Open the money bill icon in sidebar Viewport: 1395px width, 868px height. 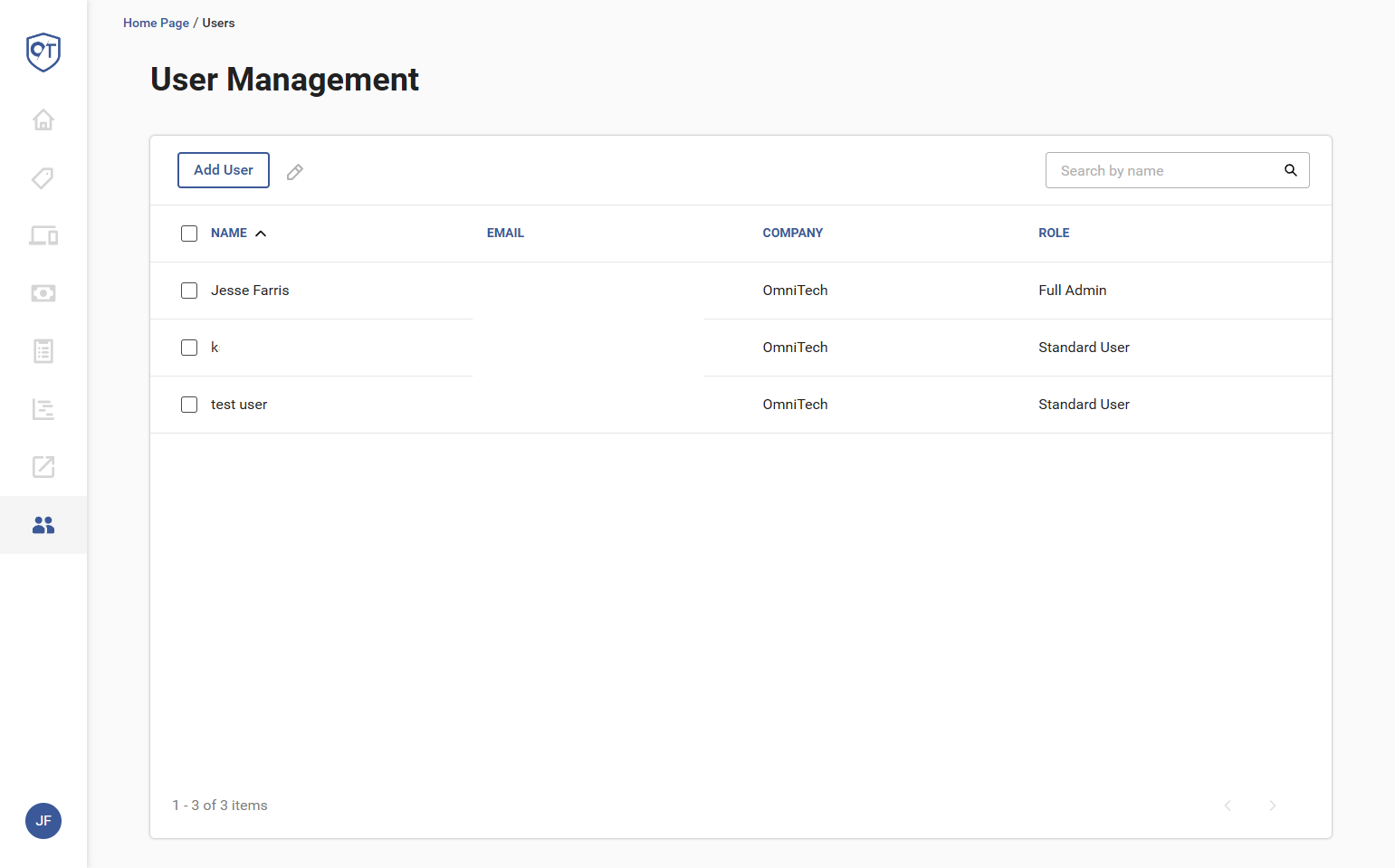(43, 293)
